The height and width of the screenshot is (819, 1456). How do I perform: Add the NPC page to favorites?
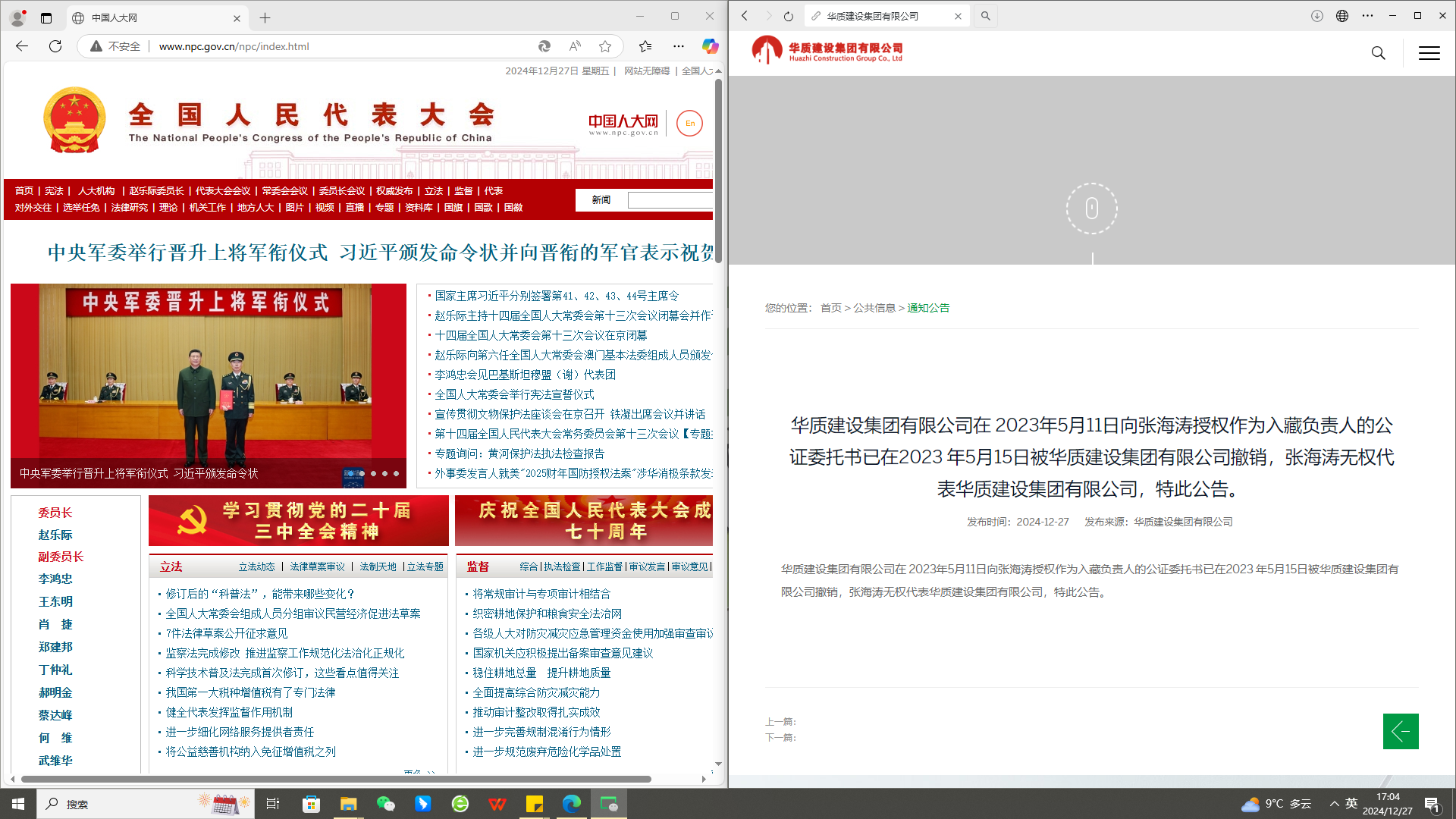[604, 46]
